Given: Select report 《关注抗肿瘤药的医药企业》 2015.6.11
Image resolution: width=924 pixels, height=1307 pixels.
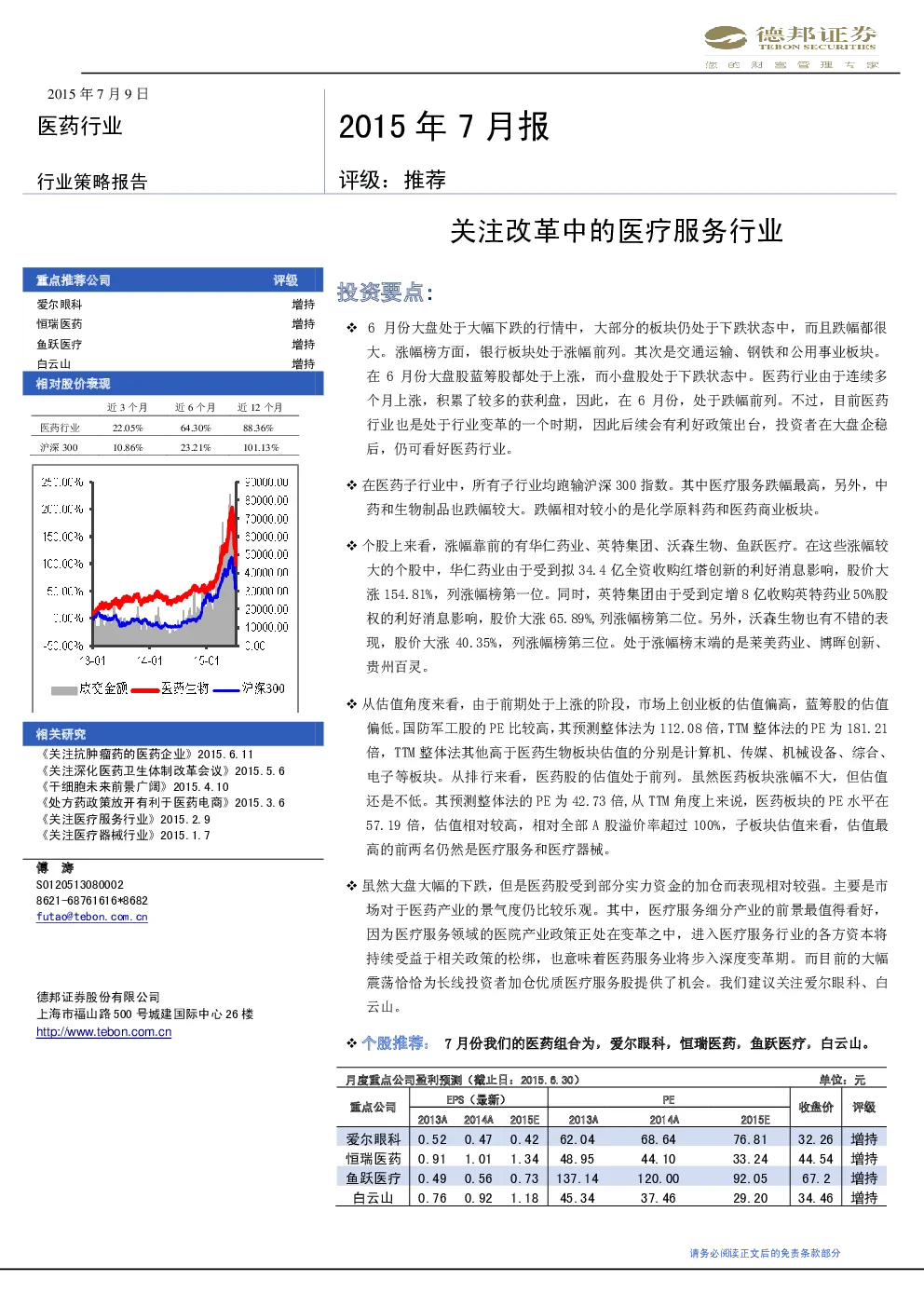Looking at the screenshot, I should 145,755.
